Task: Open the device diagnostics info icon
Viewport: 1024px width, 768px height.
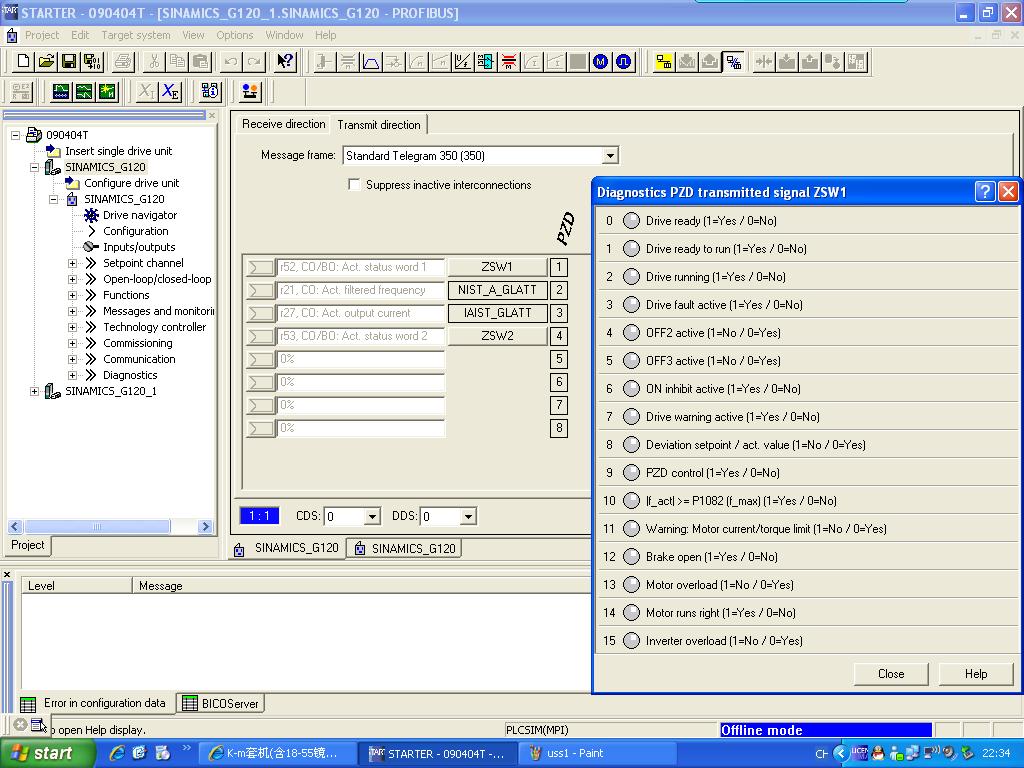Action: point(210,91)
